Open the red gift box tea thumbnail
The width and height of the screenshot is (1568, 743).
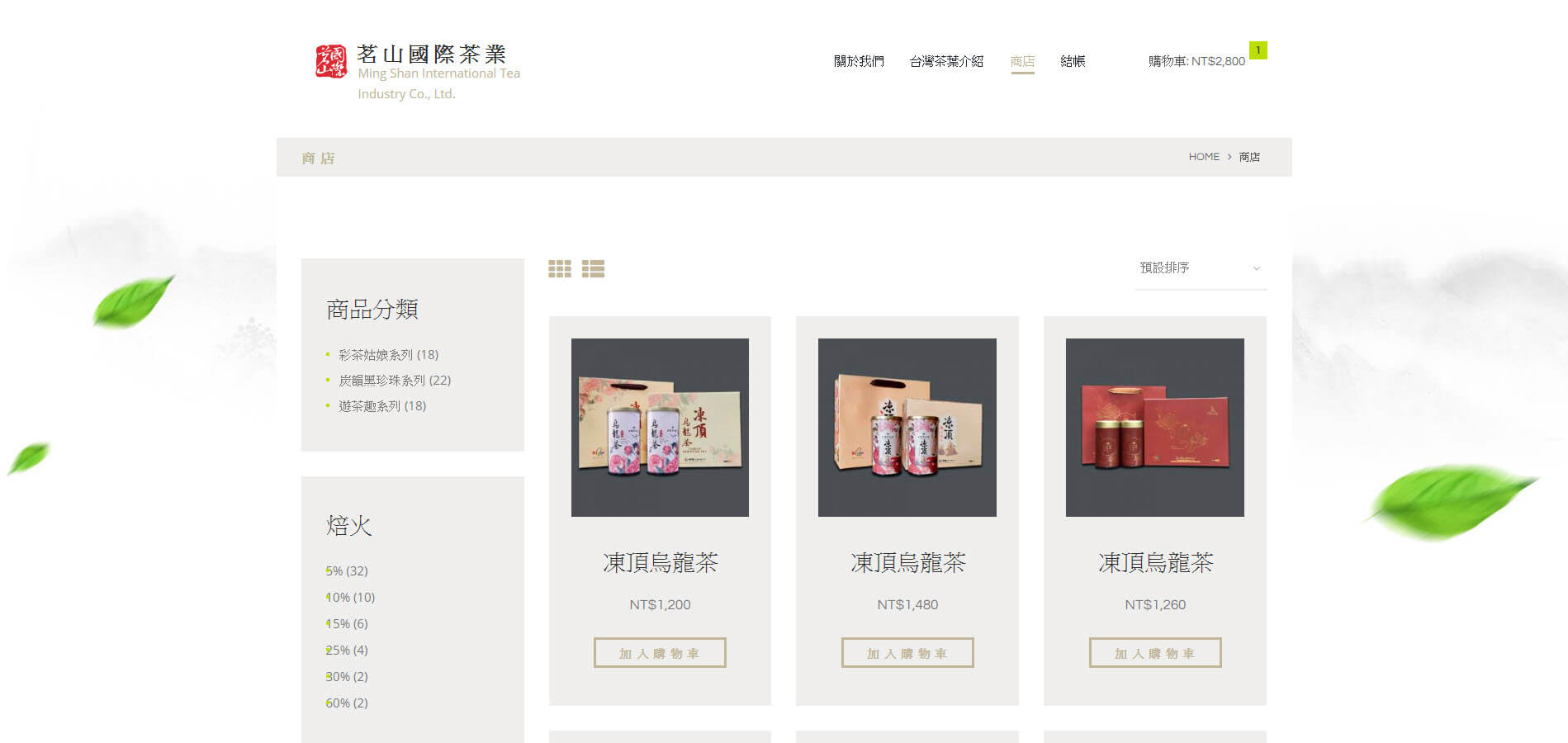(x=1154, y=428)
